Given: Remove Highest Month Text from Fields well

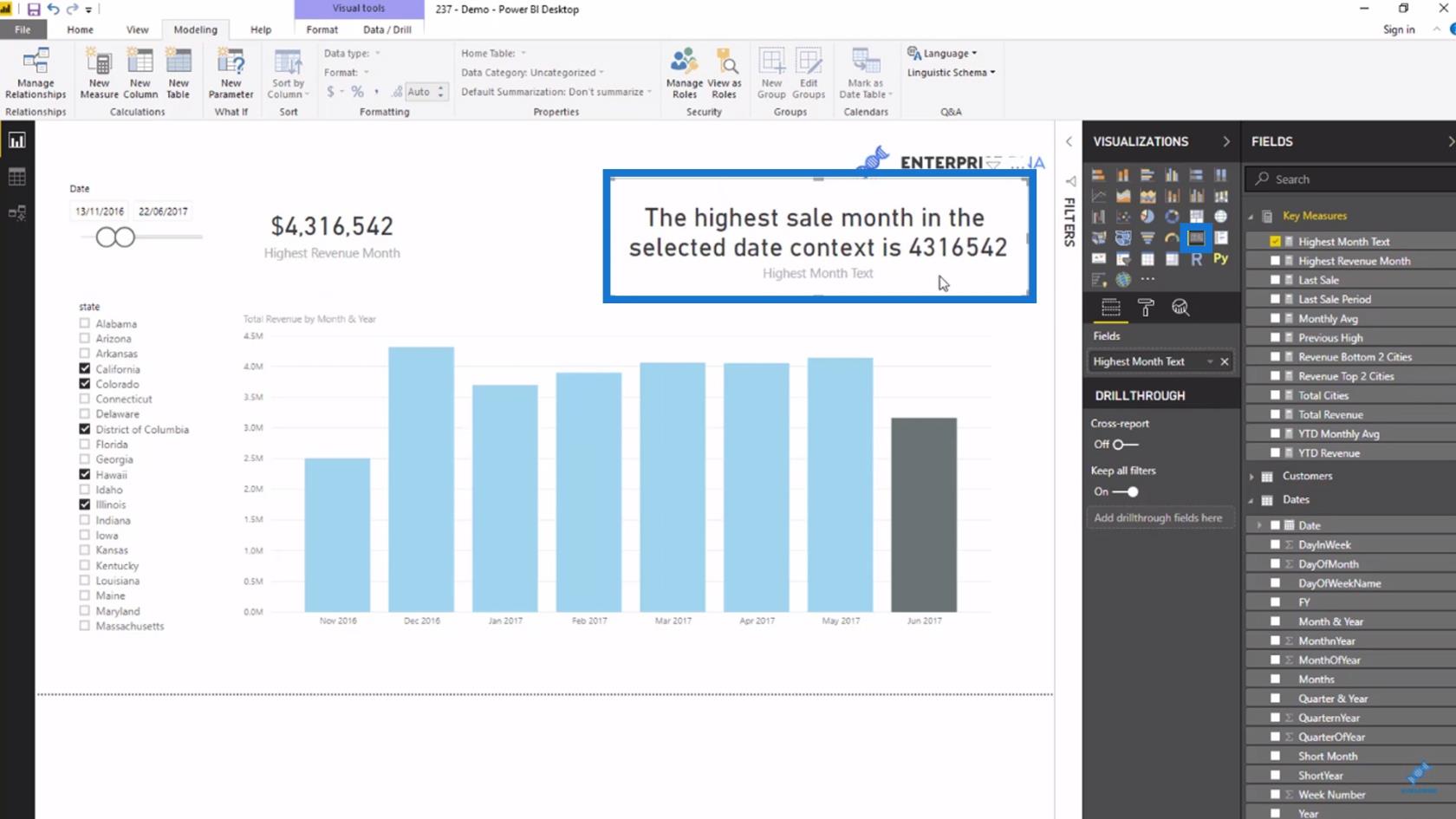Looking at the screenshot, I should click(1225, 361).
